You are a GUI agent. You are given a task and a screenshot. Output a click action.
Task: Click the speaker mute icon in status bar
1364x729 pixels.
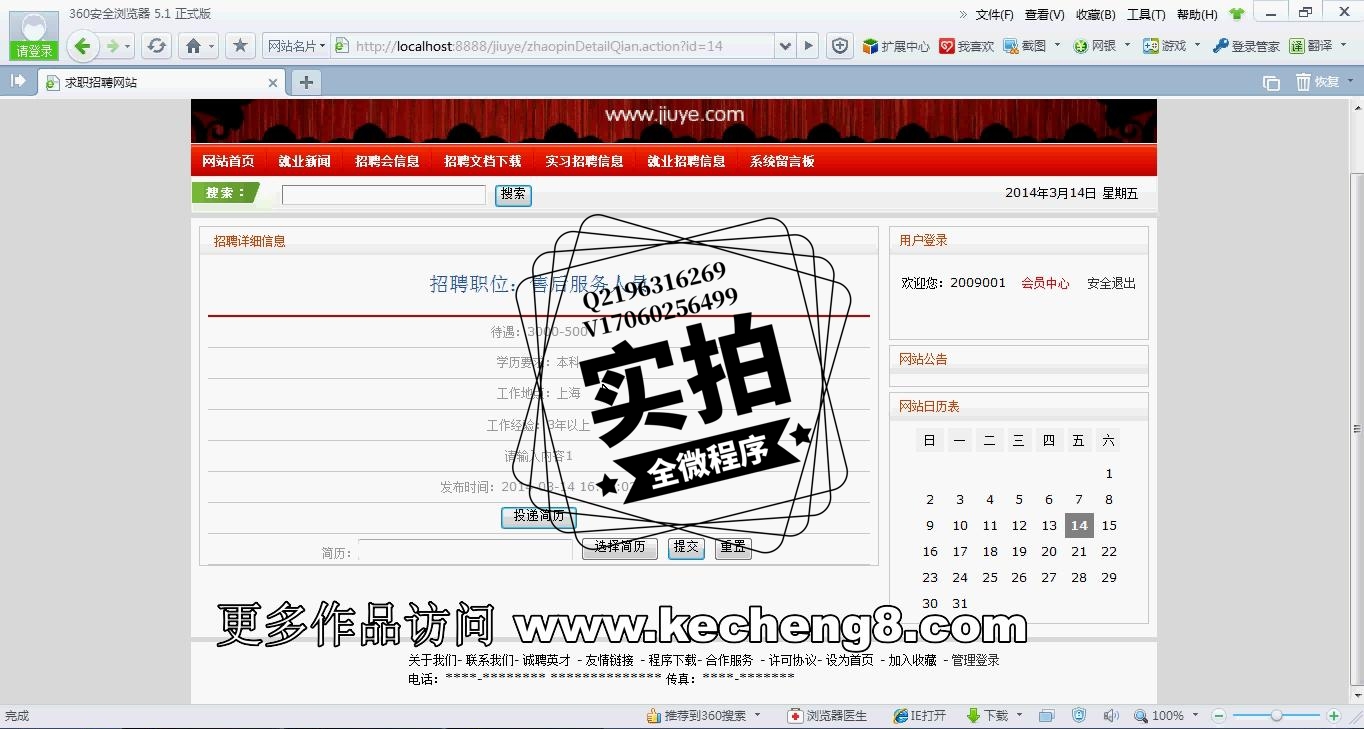pos(1111,716)
